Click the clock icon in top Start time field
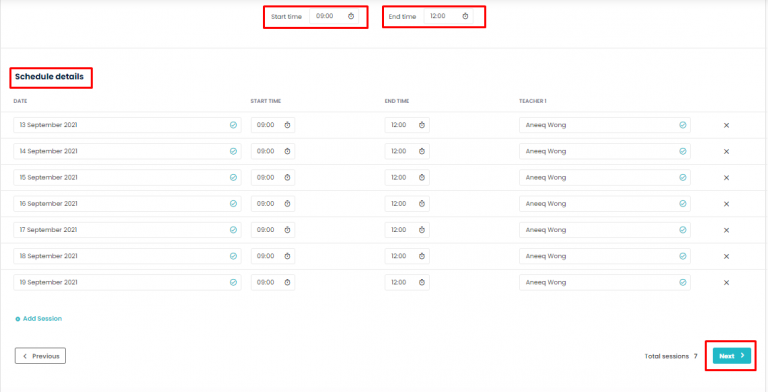The image size is (768, 392). 351,16
